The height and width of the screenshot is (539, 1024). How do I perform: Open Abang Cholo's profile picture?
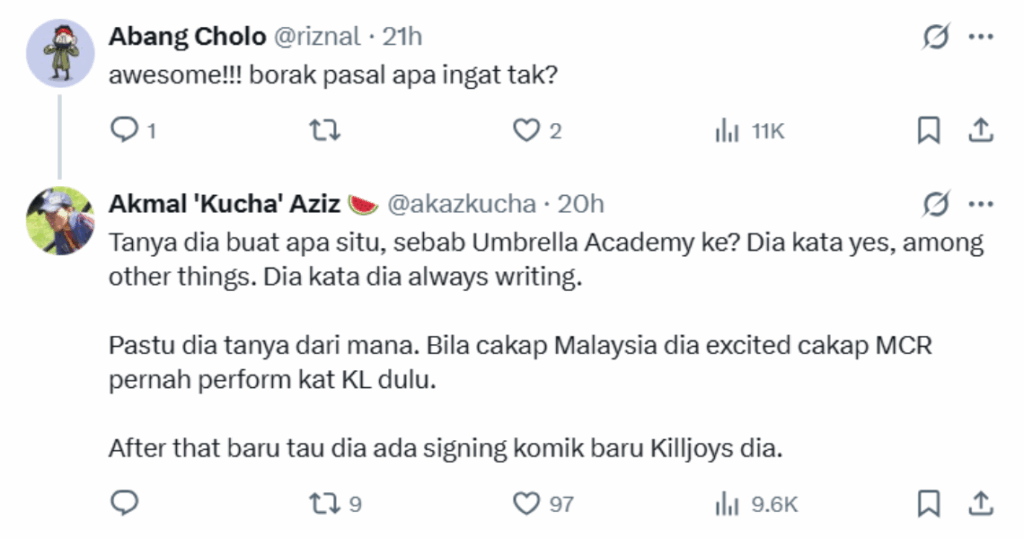tap(60, 53)
